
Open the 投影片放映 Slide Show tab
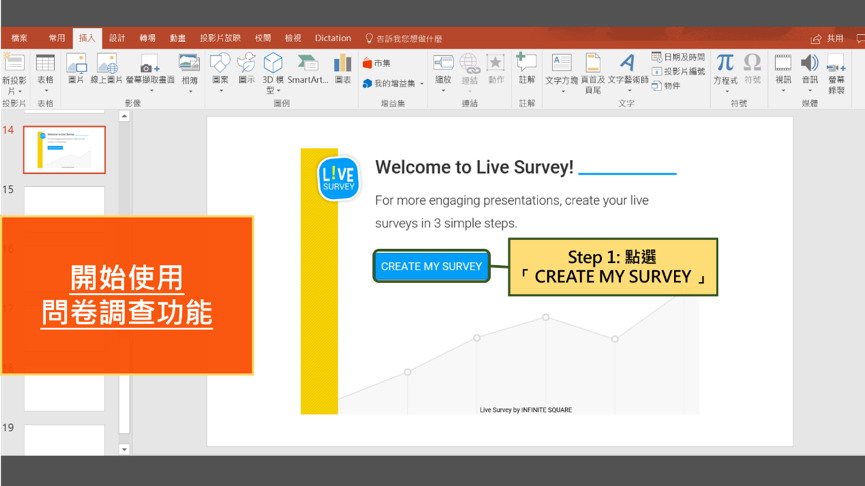[x=220, y=38]
